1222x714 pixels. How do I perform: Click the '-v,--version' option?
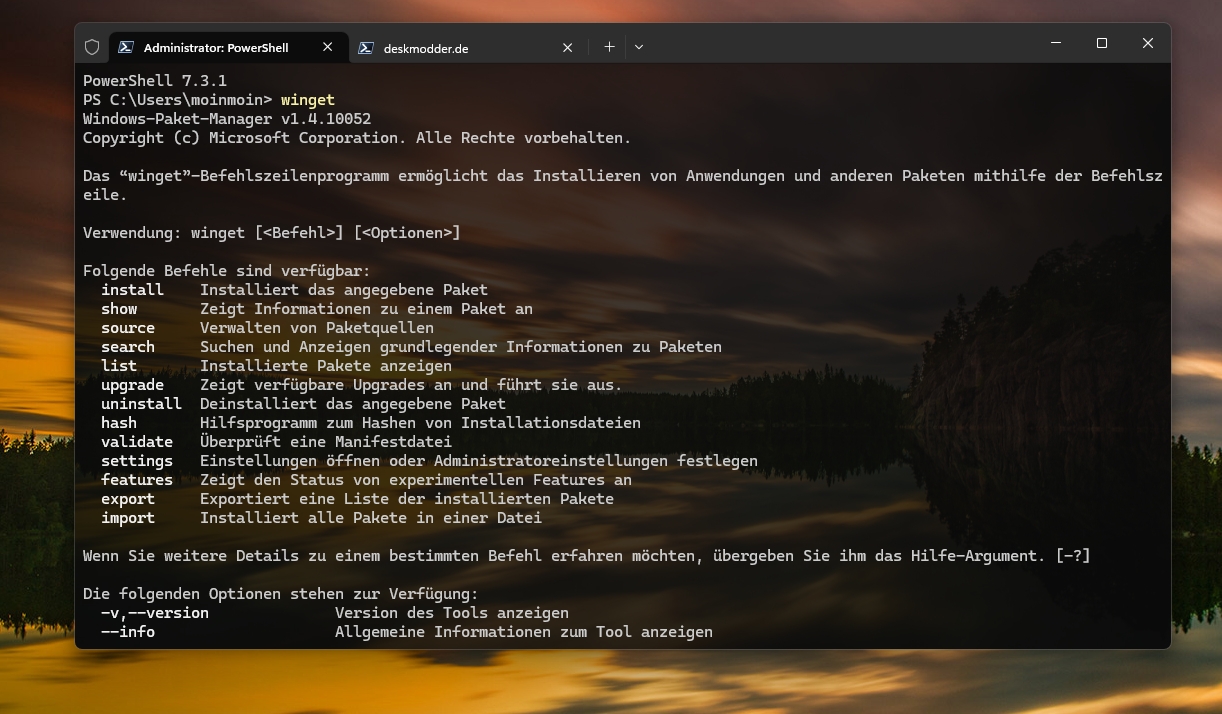click(155, 613)
